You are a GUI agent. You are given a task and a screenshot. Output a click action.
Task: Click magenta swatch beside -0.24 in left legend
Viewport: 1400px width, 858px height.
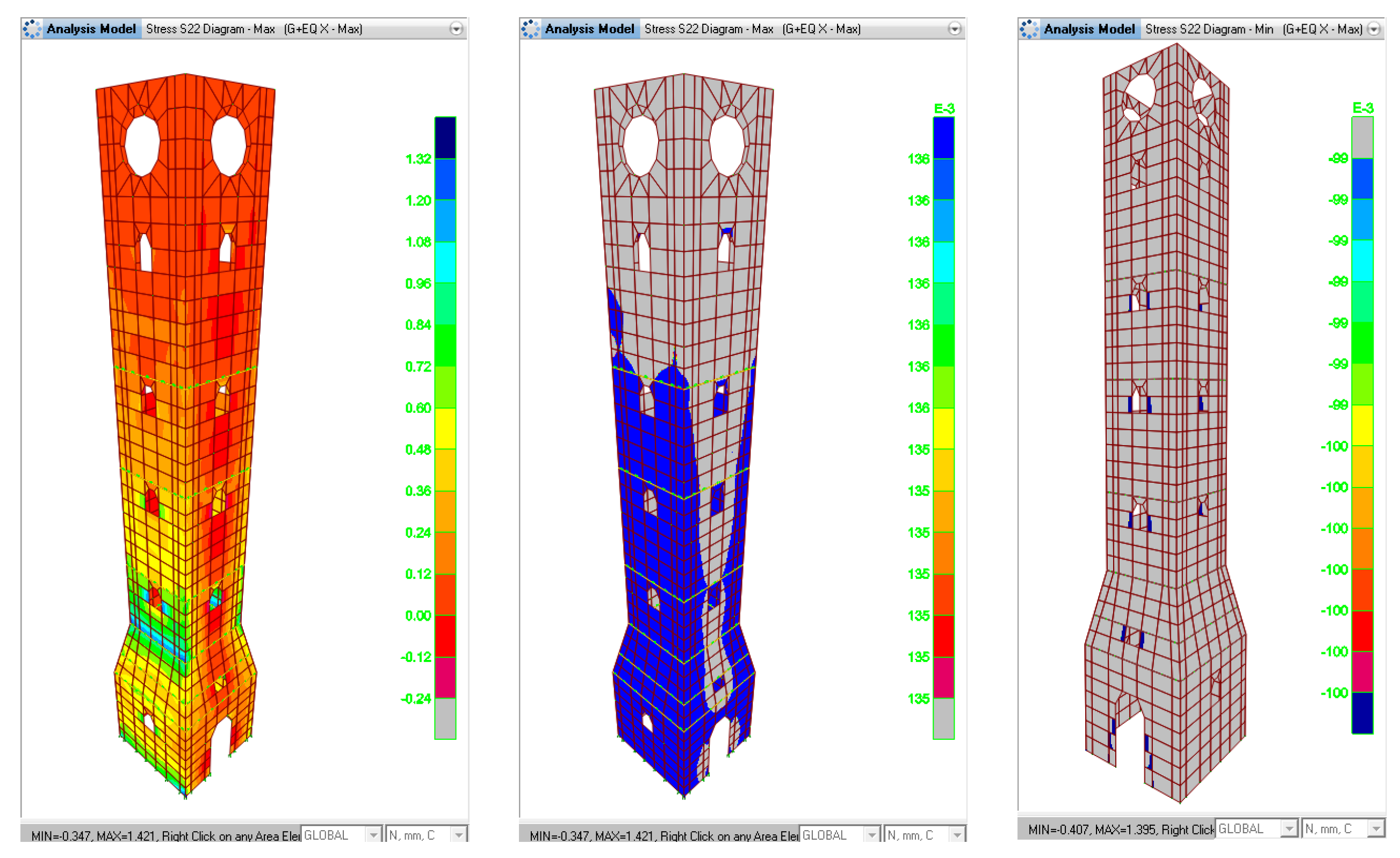[445, 678]
